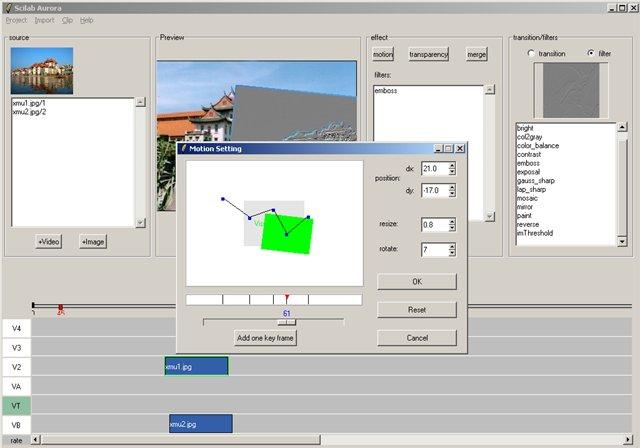Open the Project menu

coord(16,20)
